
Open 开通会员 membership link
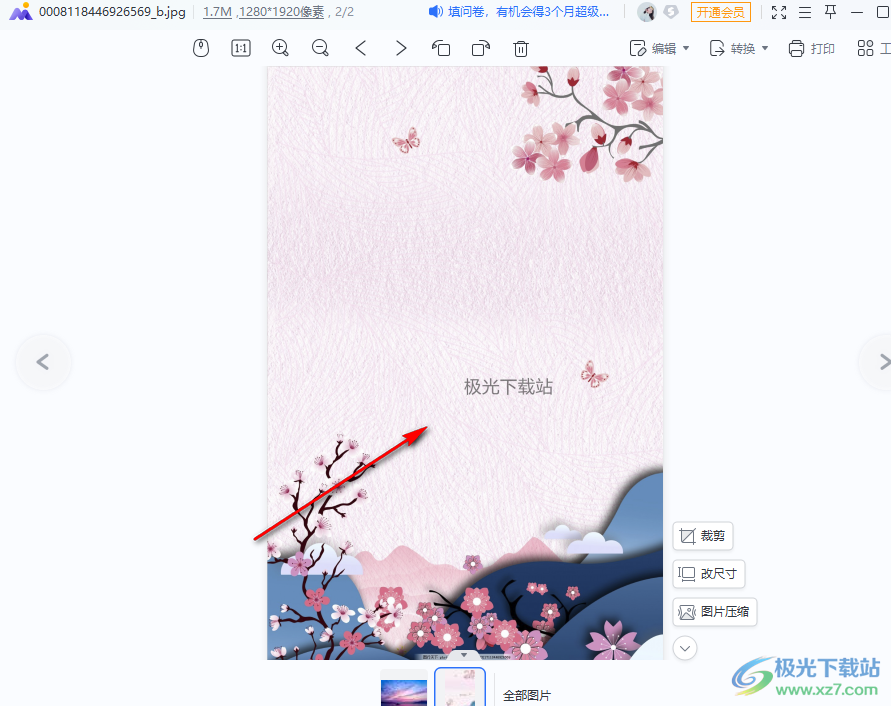(720, 12)
